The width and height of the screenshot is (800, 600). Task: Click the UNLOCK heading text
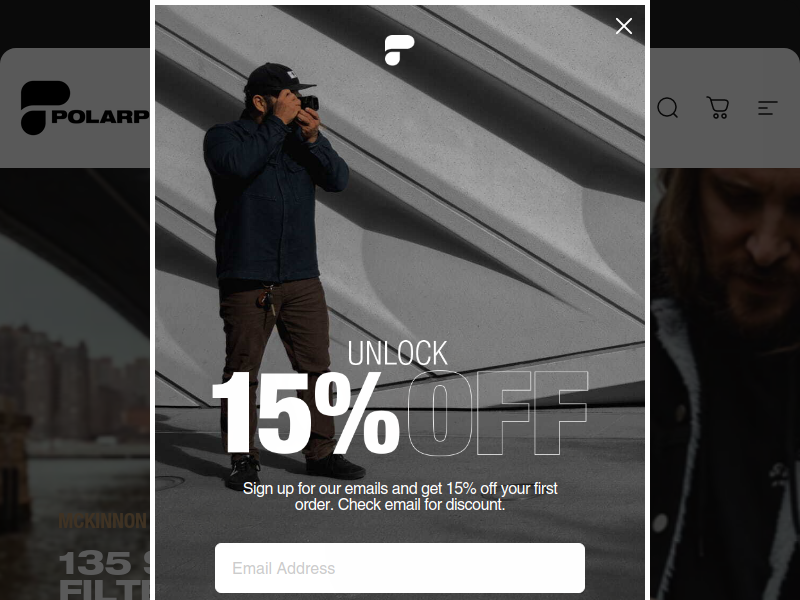point(397,353)
